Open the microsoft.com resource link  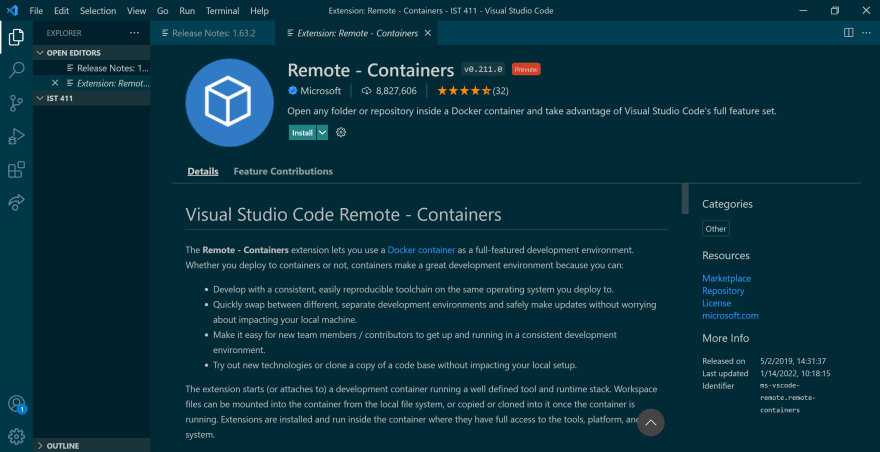click(730, 316)
